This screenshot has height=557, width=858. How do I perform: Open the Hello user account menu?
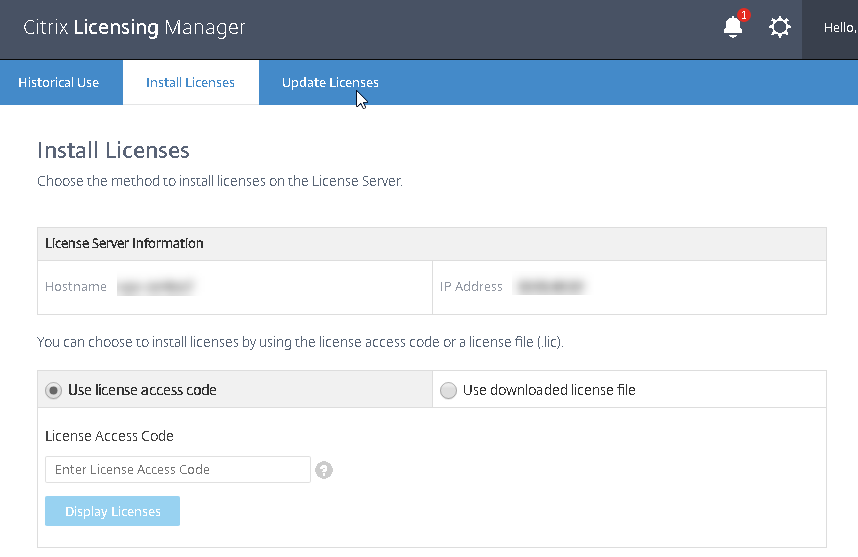[x=838, y=28]
